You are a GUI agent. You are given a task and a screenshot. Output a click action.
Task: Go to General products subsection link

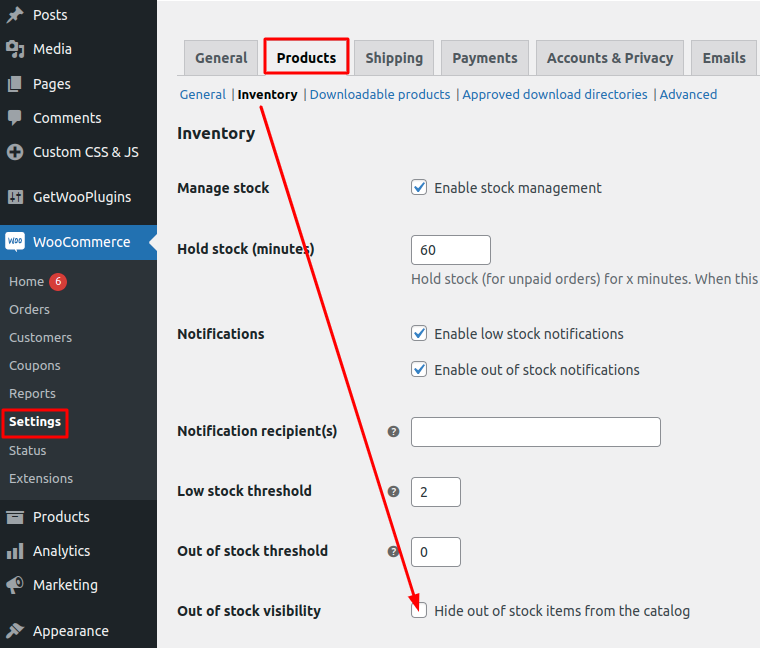[x=203, y=95]
